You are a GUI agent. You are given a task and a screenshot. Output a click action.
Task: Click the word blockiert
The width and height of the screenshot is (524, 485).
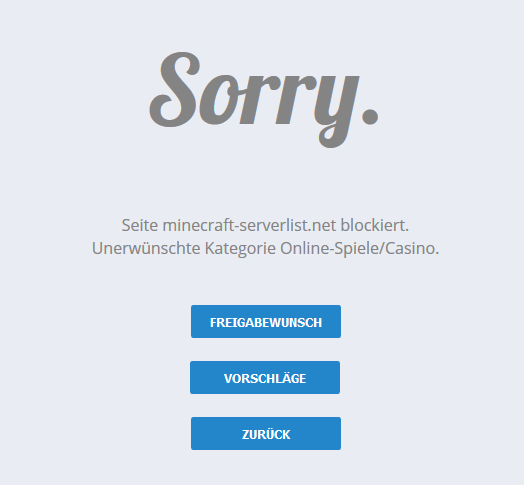coord(375,225)
